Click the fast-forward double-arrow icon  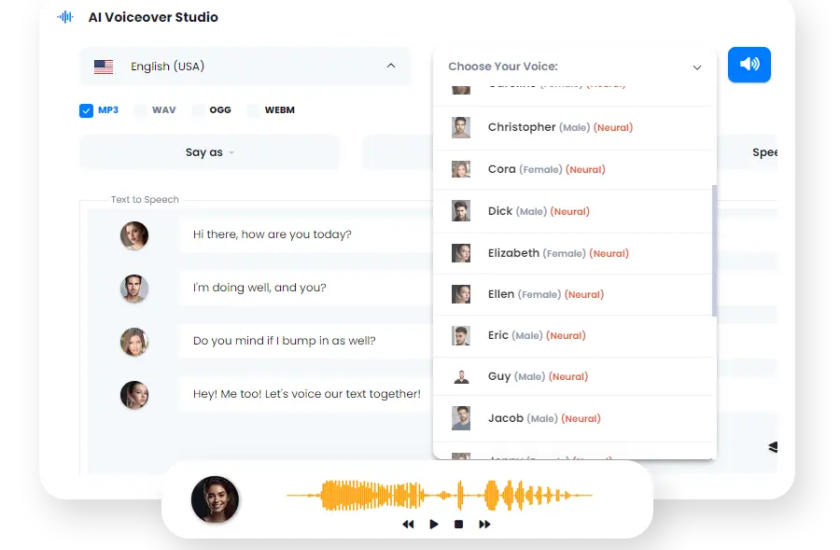tap(485, 524)
